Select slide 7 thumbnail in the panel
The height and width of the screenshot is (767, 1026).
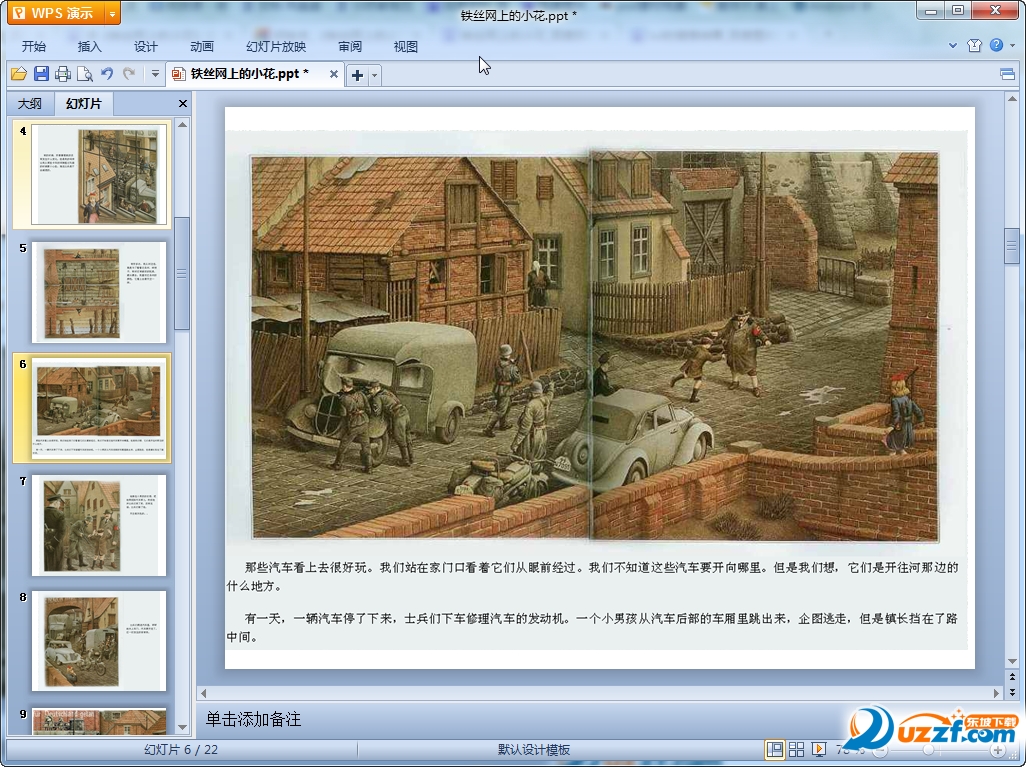tap(99, 524)
